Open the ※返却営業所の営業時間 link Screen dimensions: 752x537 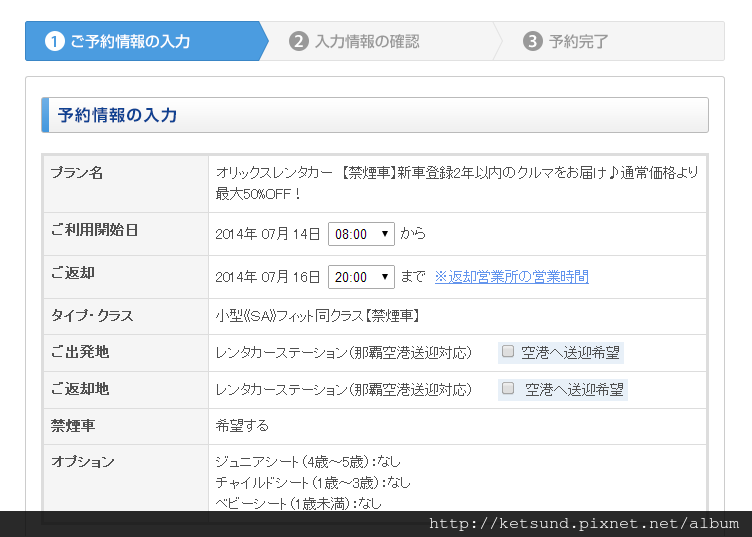[512, 277]
